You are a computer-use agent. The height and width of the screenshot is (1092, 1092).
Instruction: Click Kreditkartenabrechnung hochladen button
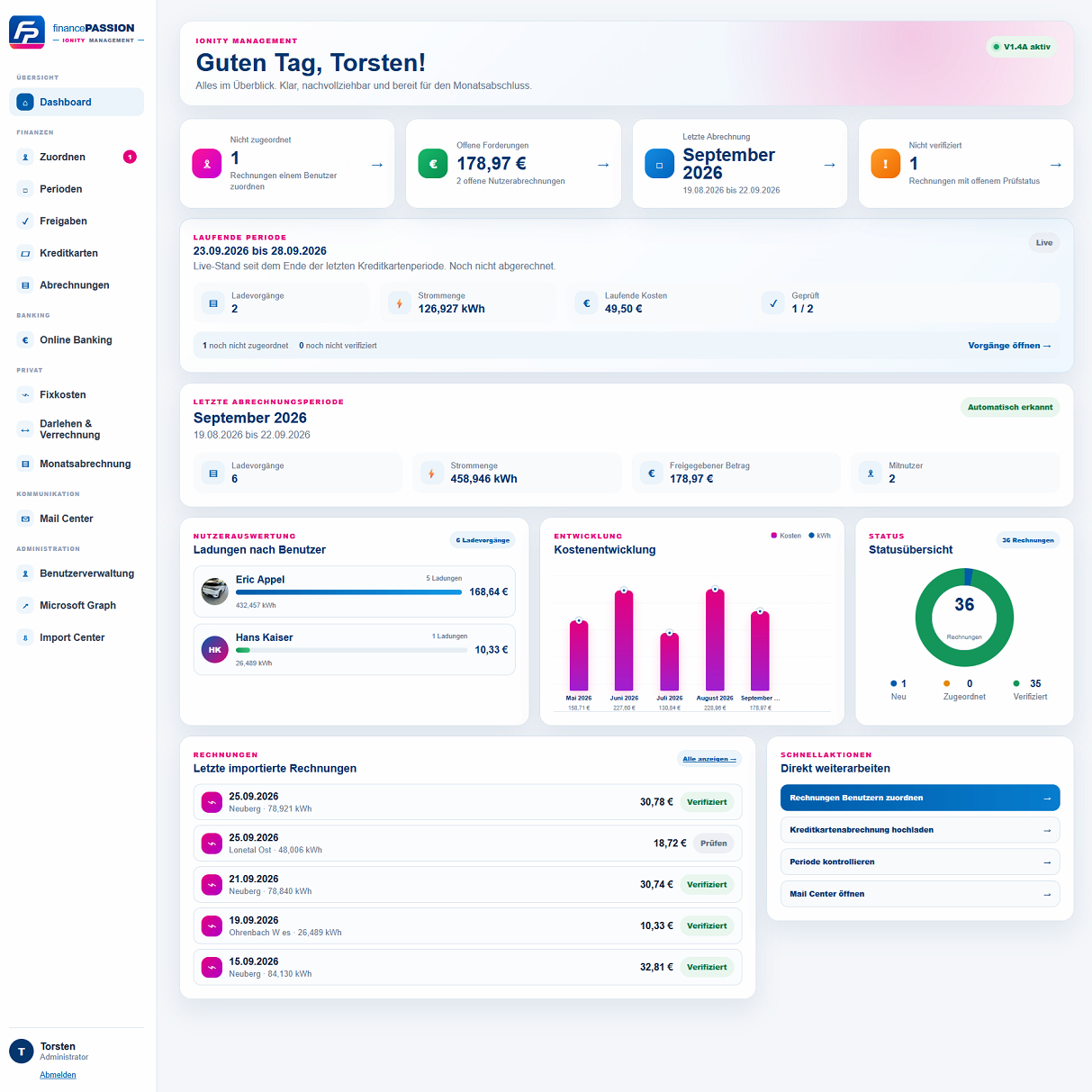click(x=920, y=830)
